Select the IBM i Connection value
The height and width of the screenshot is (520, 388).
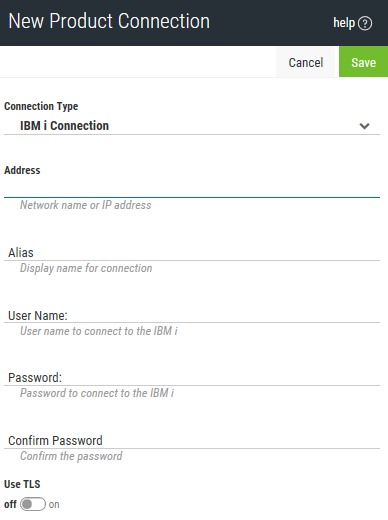[x=64, y=126]
